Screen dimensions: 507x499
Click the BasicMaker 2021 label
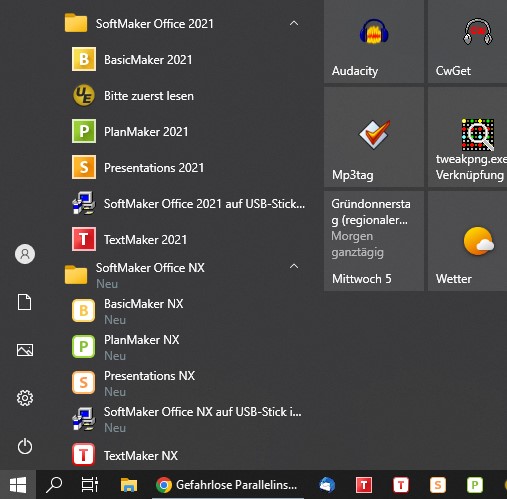(x=148, y=60)
